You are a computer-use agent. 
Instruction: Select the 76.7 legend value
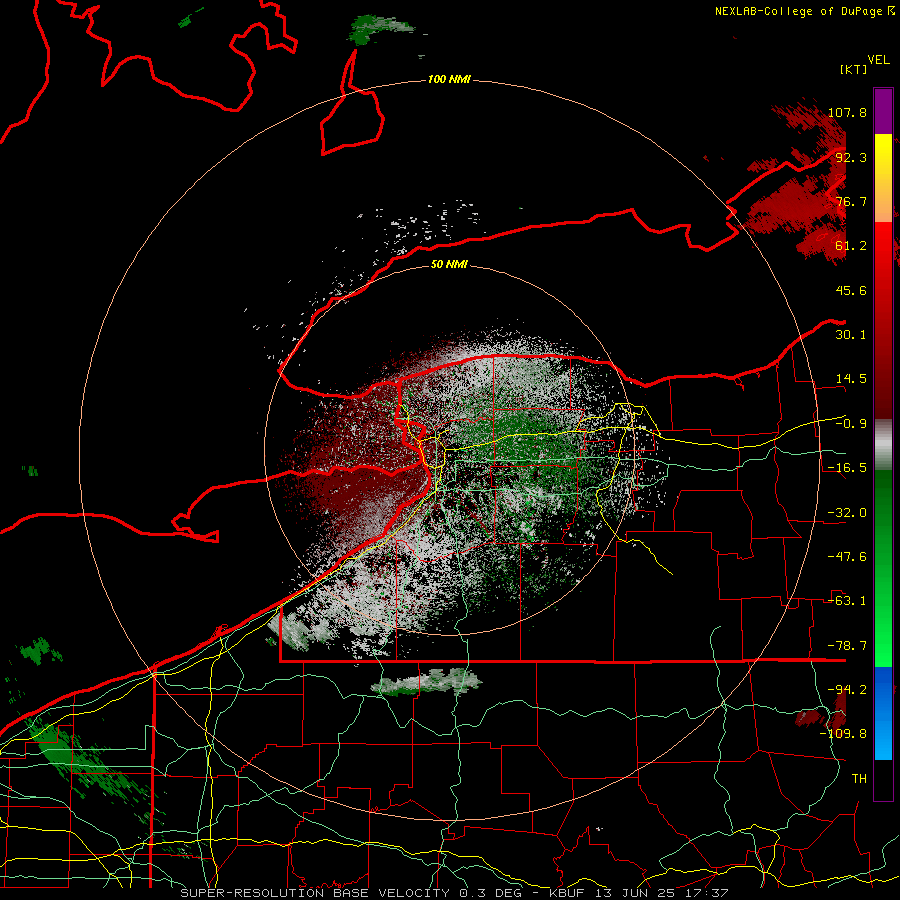point(851,201)
